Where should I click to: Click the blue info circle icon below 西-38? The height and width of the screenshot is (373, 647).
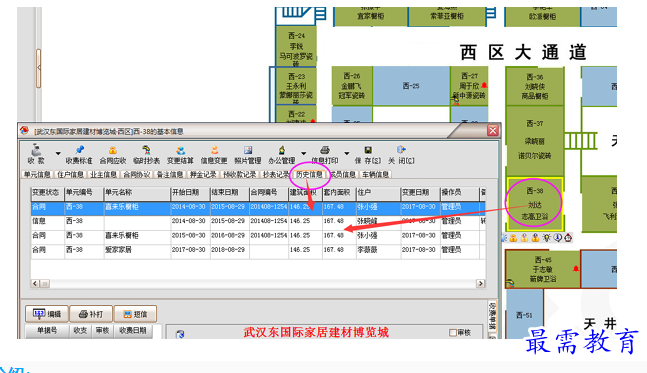coord(557,238)
